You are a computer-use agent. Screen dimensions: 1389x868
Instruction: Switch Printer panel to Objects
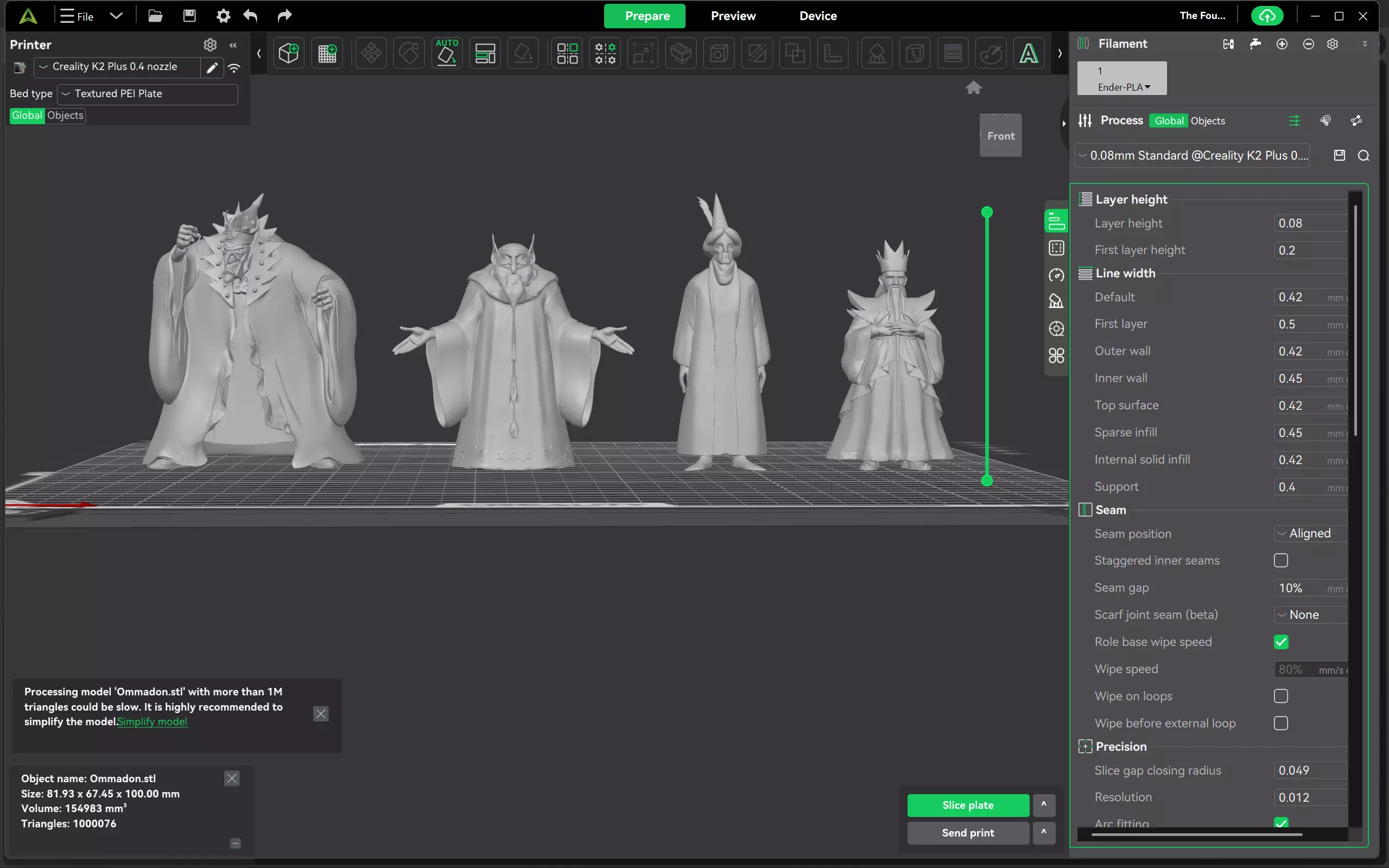(65, 116)
